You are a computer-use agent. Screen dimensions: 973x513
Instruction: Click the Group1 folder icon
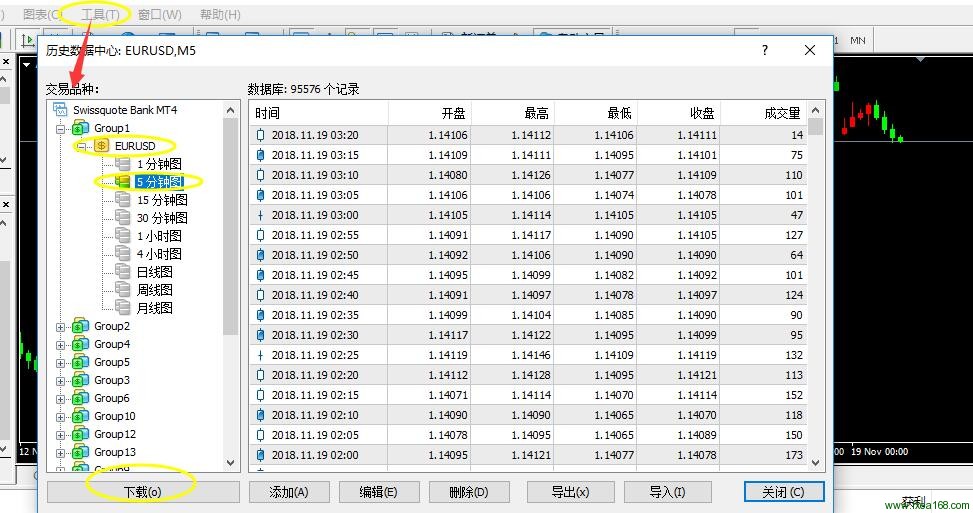point(81,128)
